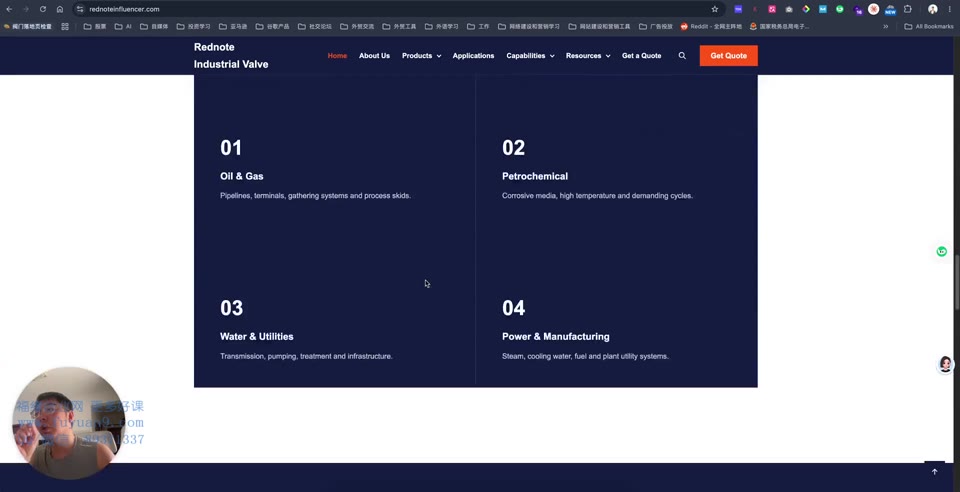Open site information icon in address bar

pyautogui.click(x=80, y=9)
